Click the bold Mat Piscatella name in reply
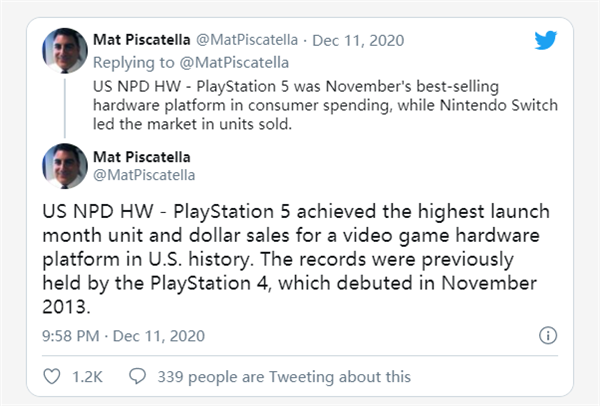The width and height of the screenshot is (600, 406). 142,39
